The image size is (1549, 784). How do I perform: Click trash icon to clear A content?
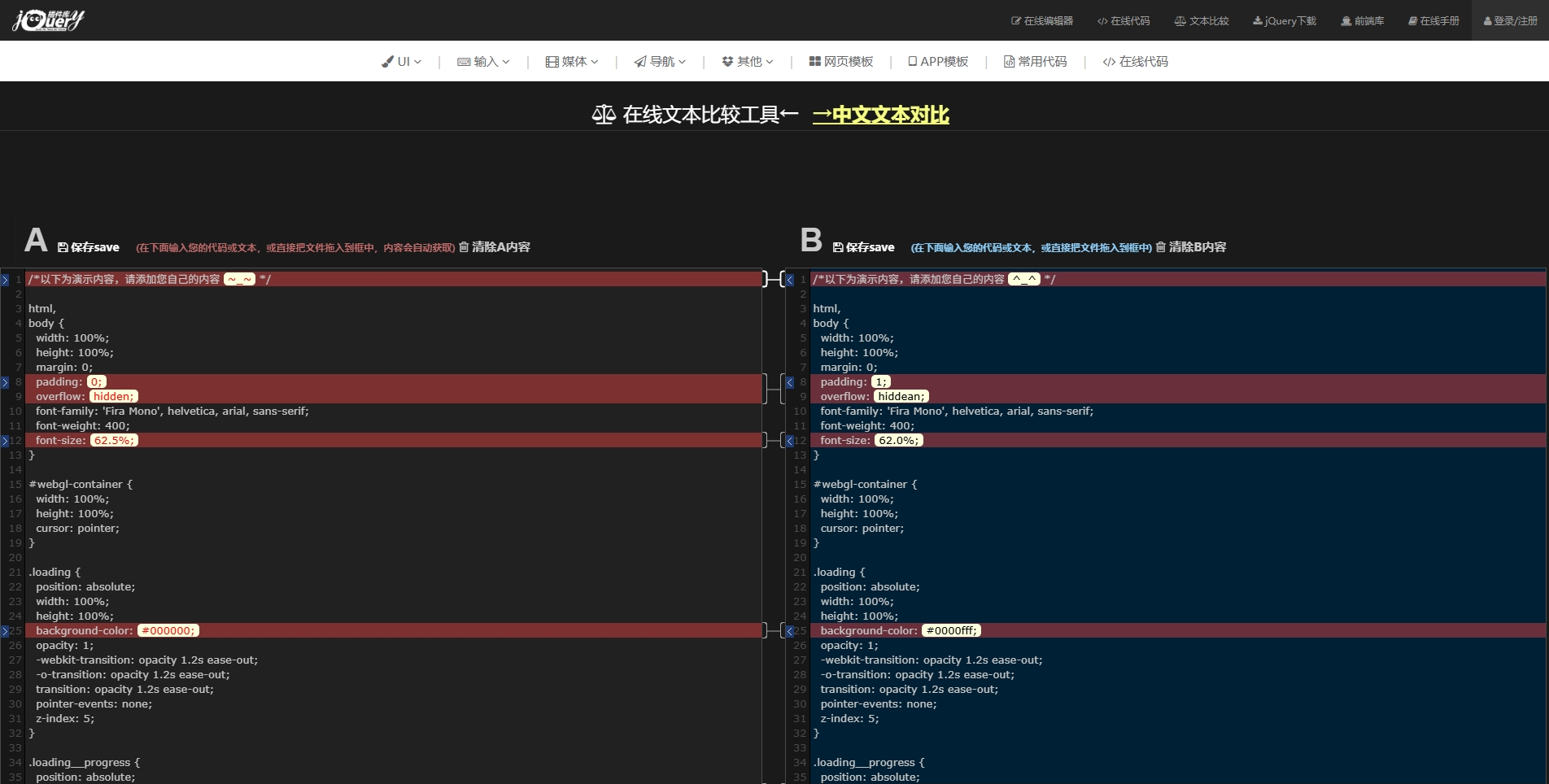(464, 247)
